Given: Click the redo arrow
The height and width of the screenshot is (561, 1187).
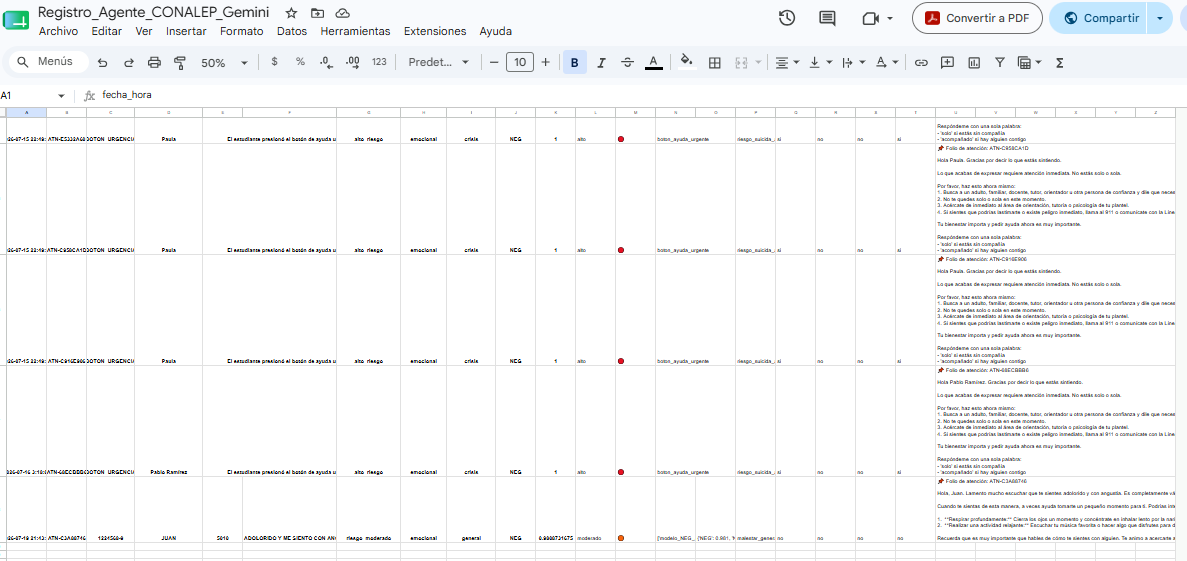Looking at the screenshot, I should (129, 63).
